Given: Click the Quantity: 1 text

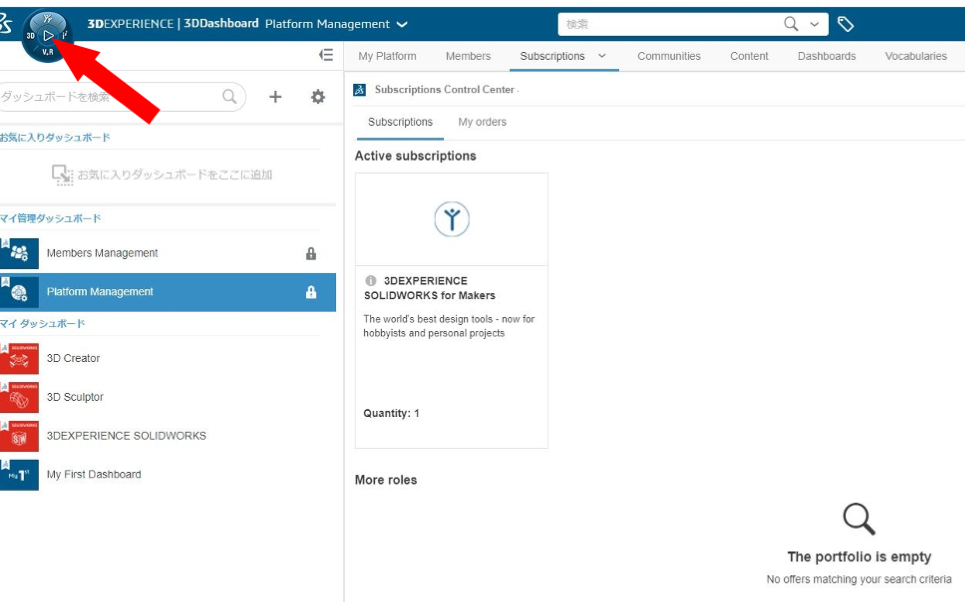Looking at the screenshot, I should pos(391,413).
